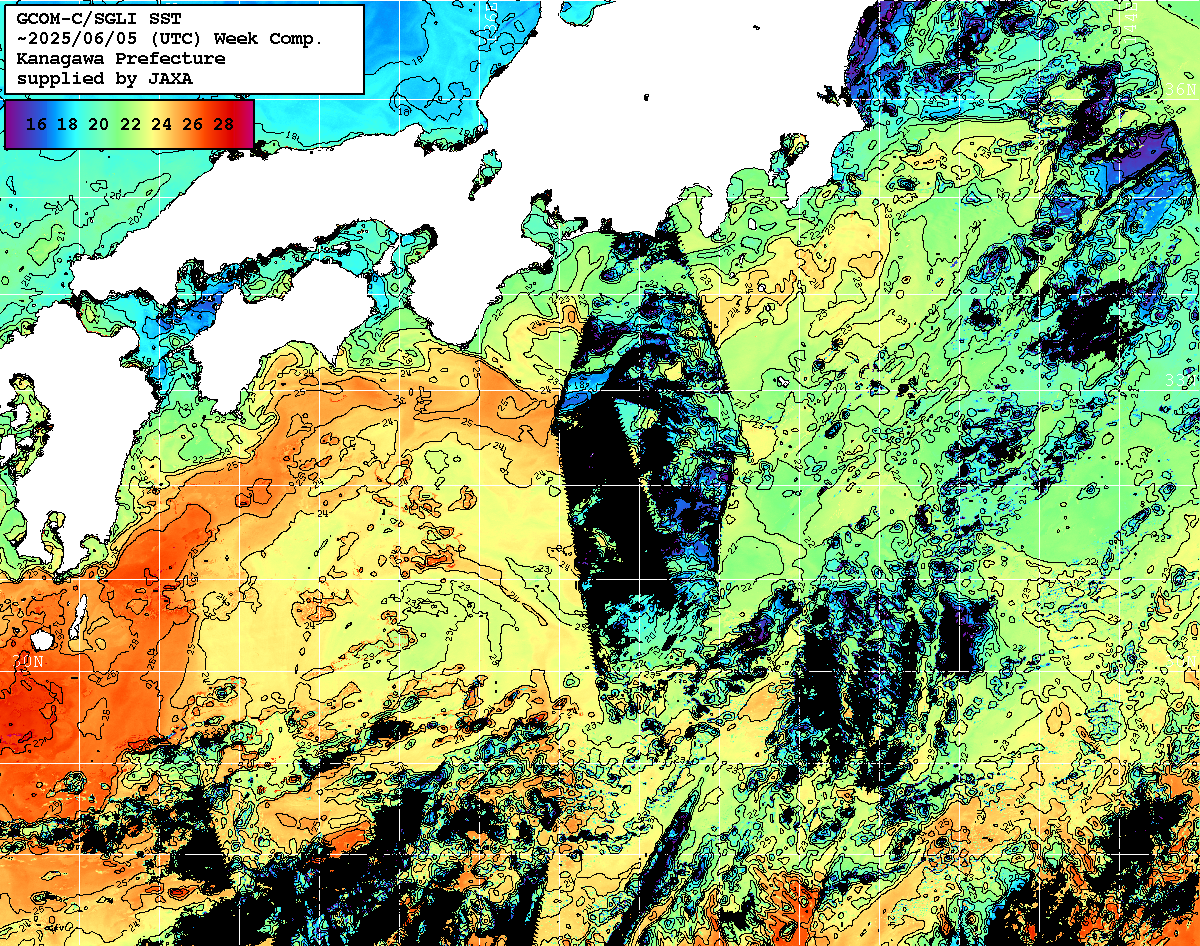
Task: Click the 20 value on the temperature legend
Action: pyautogui.click(x=98, y=124)
